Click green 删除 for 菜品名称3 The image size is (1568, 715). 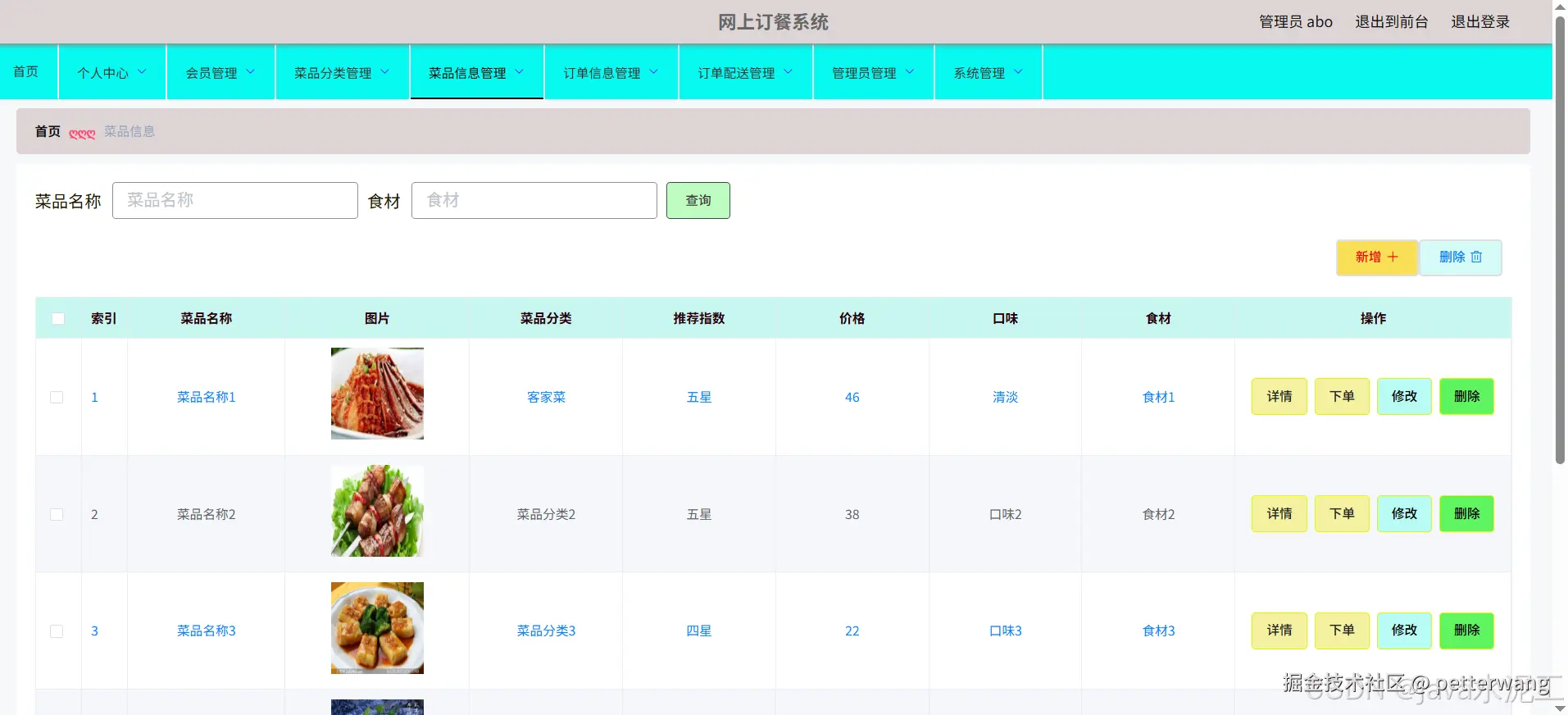1466,630
